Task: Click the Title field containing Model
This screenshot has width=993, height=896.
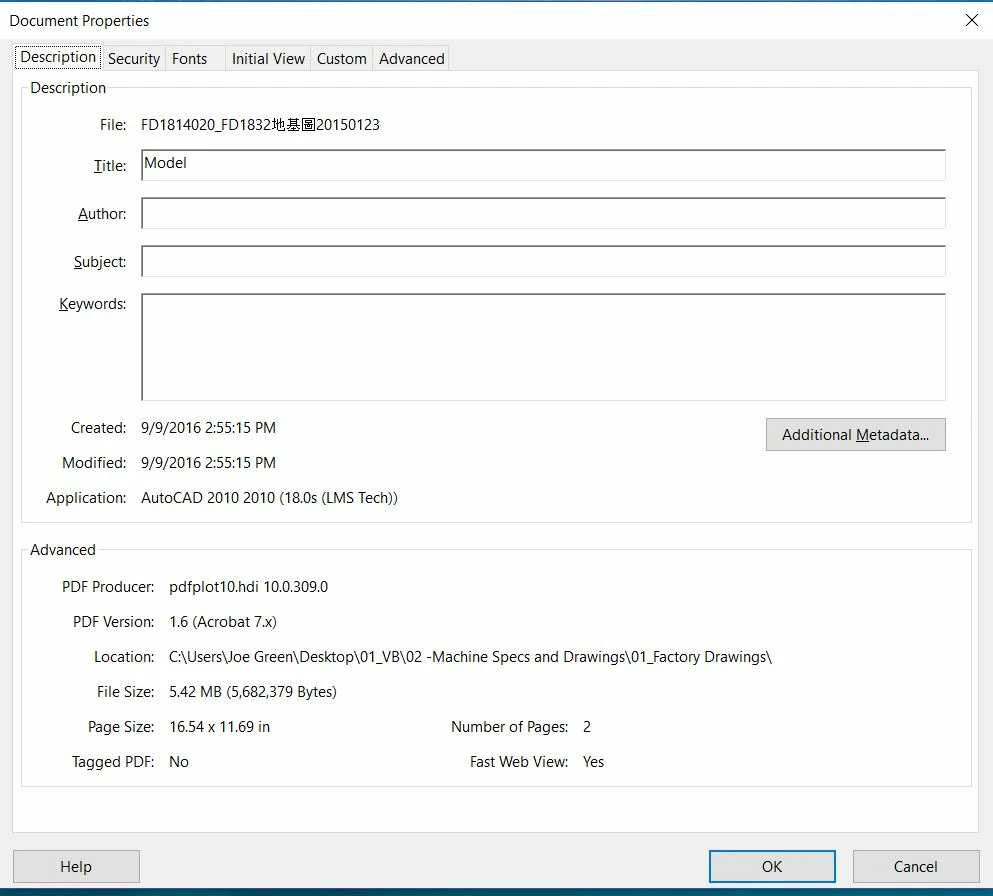Action: click(x=543, y=165)
